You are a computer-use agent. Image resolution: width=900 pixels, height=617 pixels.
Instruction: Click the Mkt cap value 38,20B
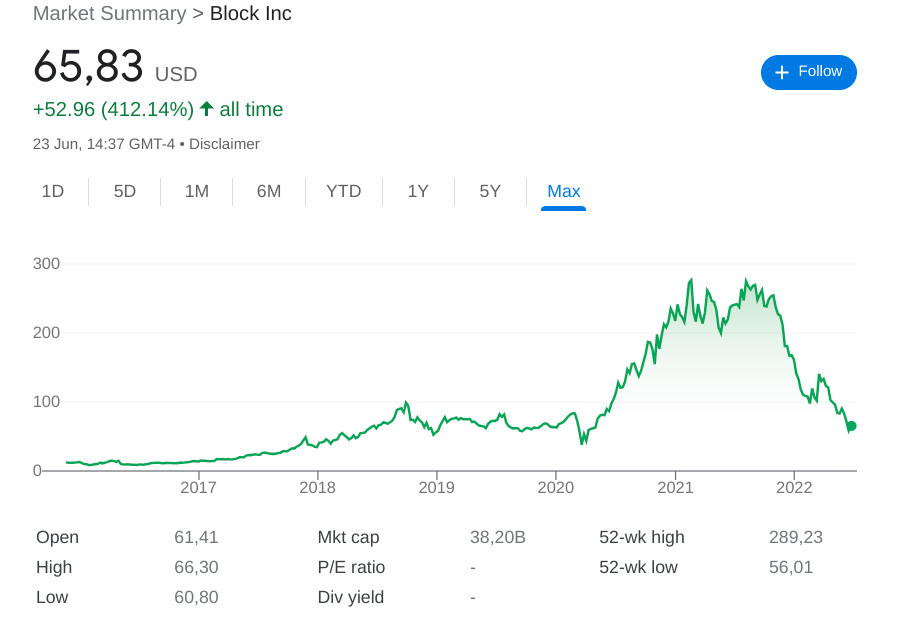[x=497, y=537]
